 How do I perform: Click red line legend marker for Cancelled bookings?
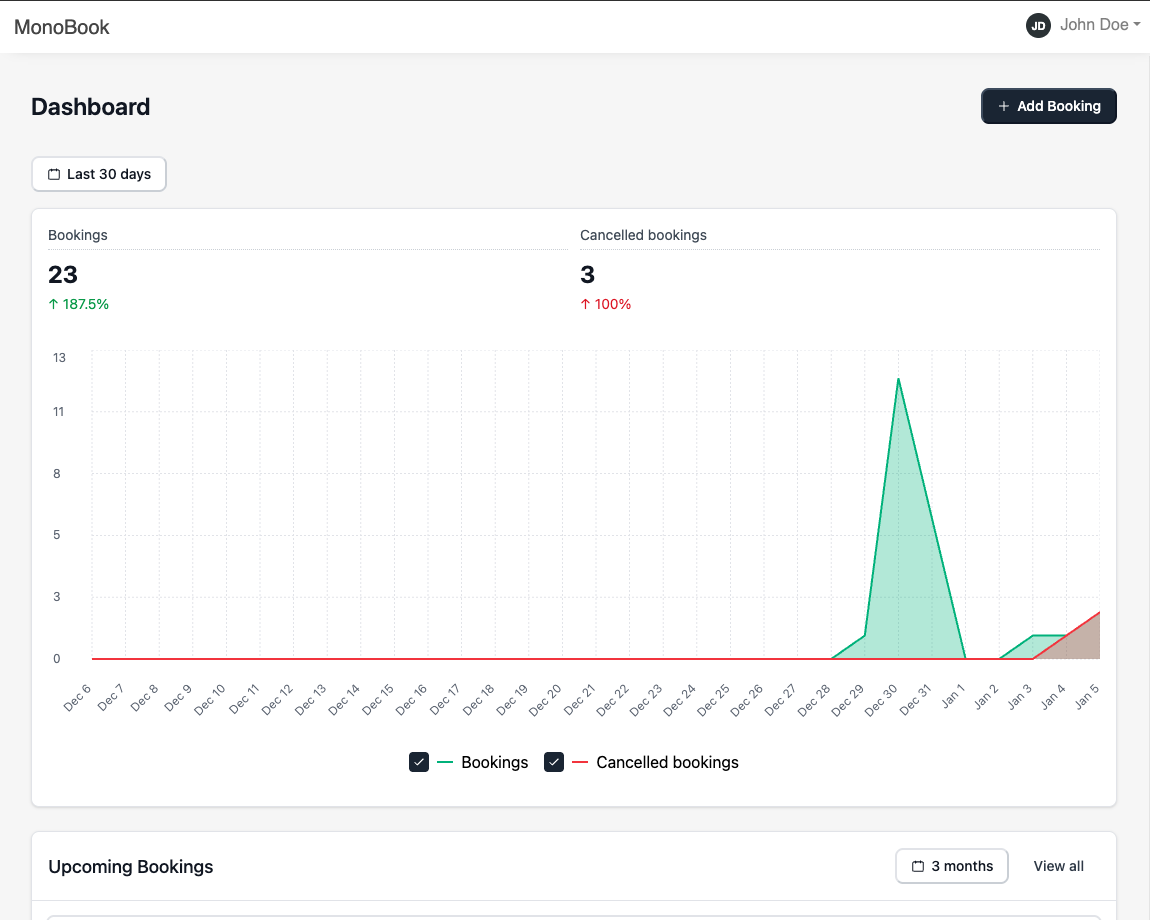click(579, 762)
